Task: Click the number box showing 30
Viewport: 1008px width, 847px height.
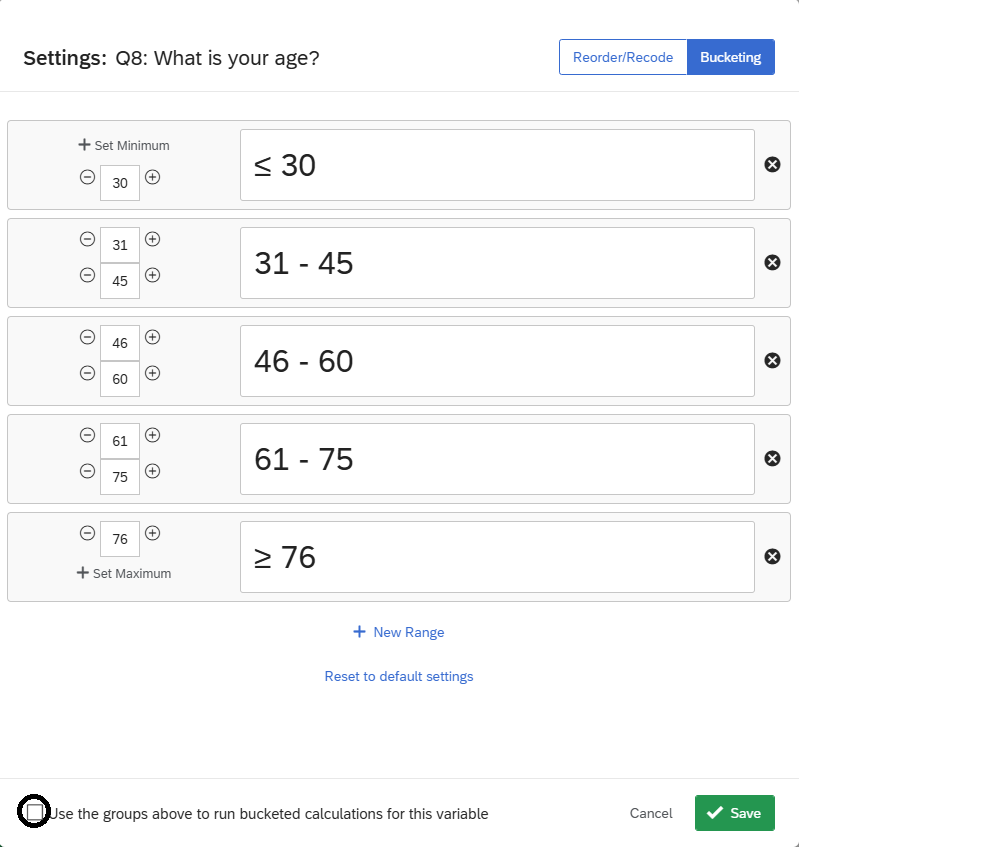Action: [120, 183]
